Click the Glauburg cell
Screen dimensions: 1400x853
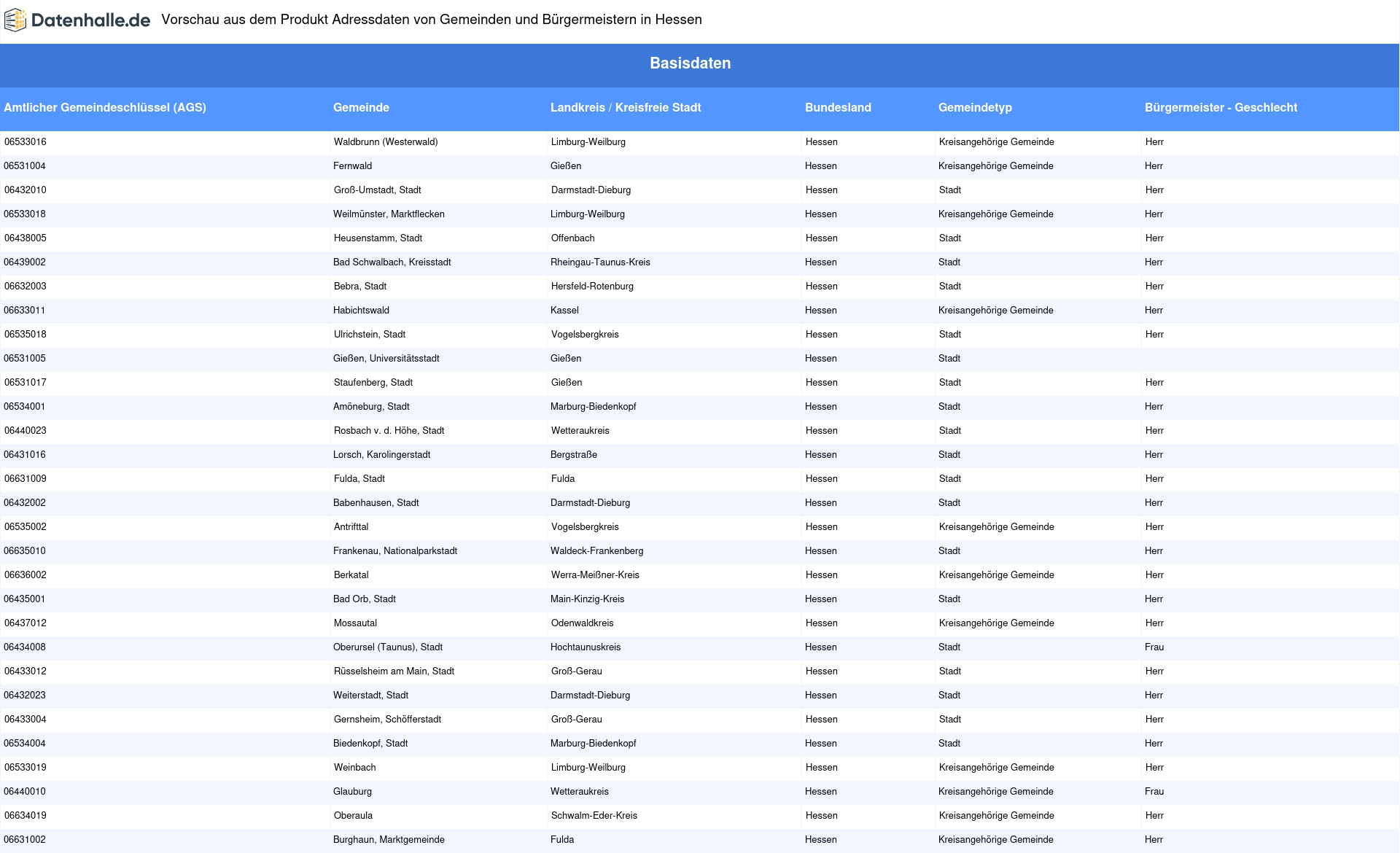click(x=352, y=792)
